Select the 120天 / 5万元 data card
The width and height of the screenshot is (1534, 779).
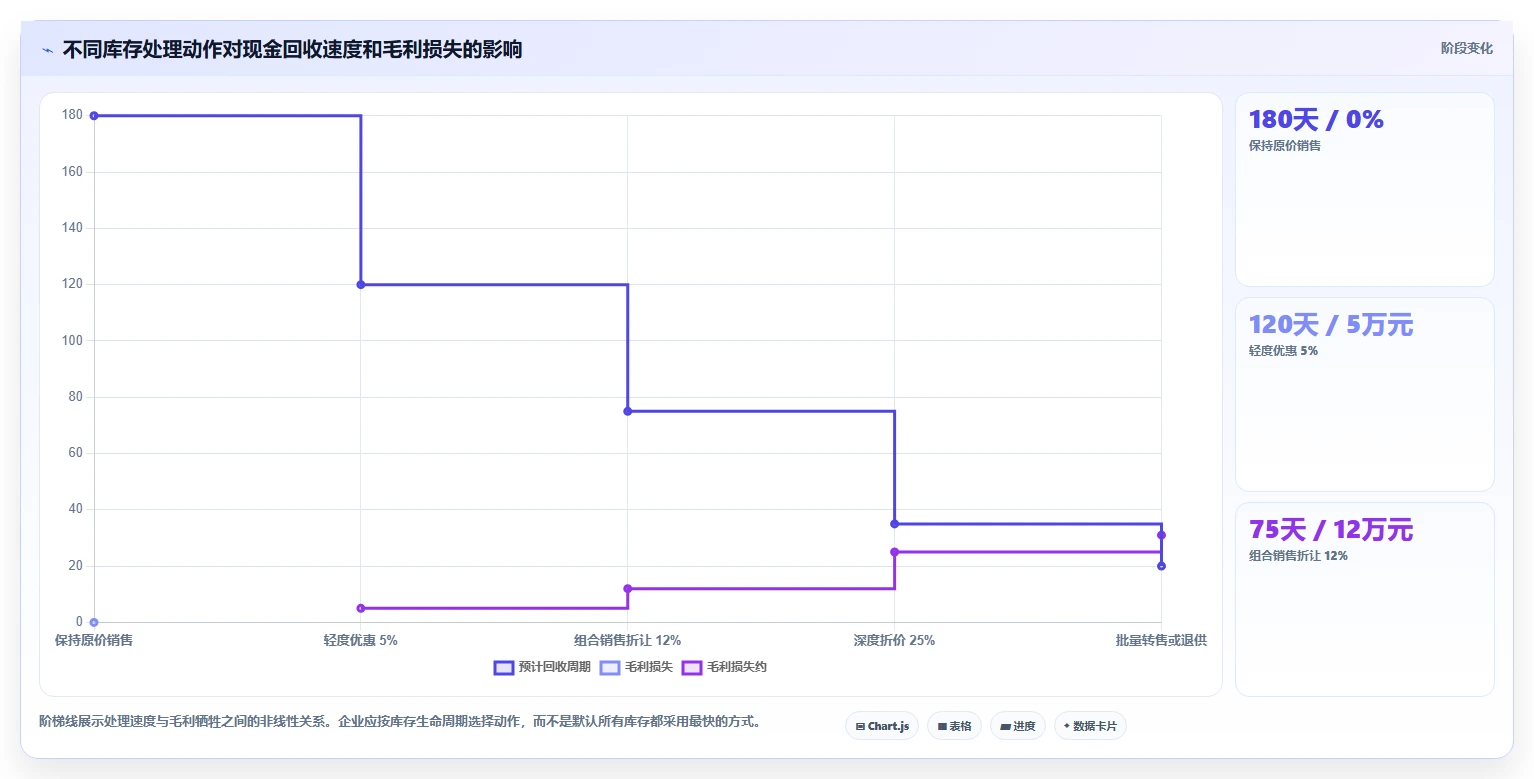pos(1364,394)
